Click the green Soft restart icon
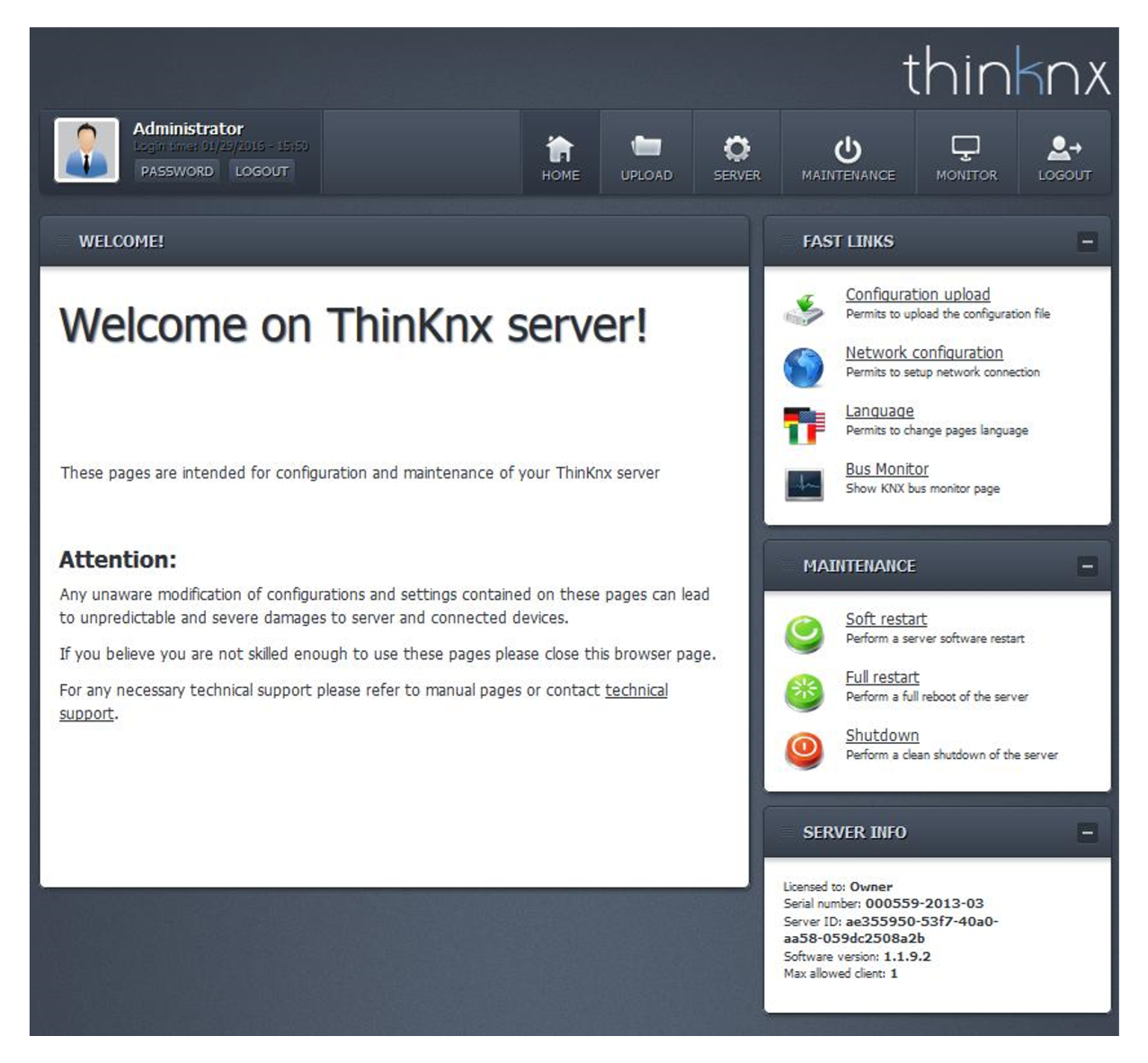Screen dimensions: 1148x1063 (804, 633)
